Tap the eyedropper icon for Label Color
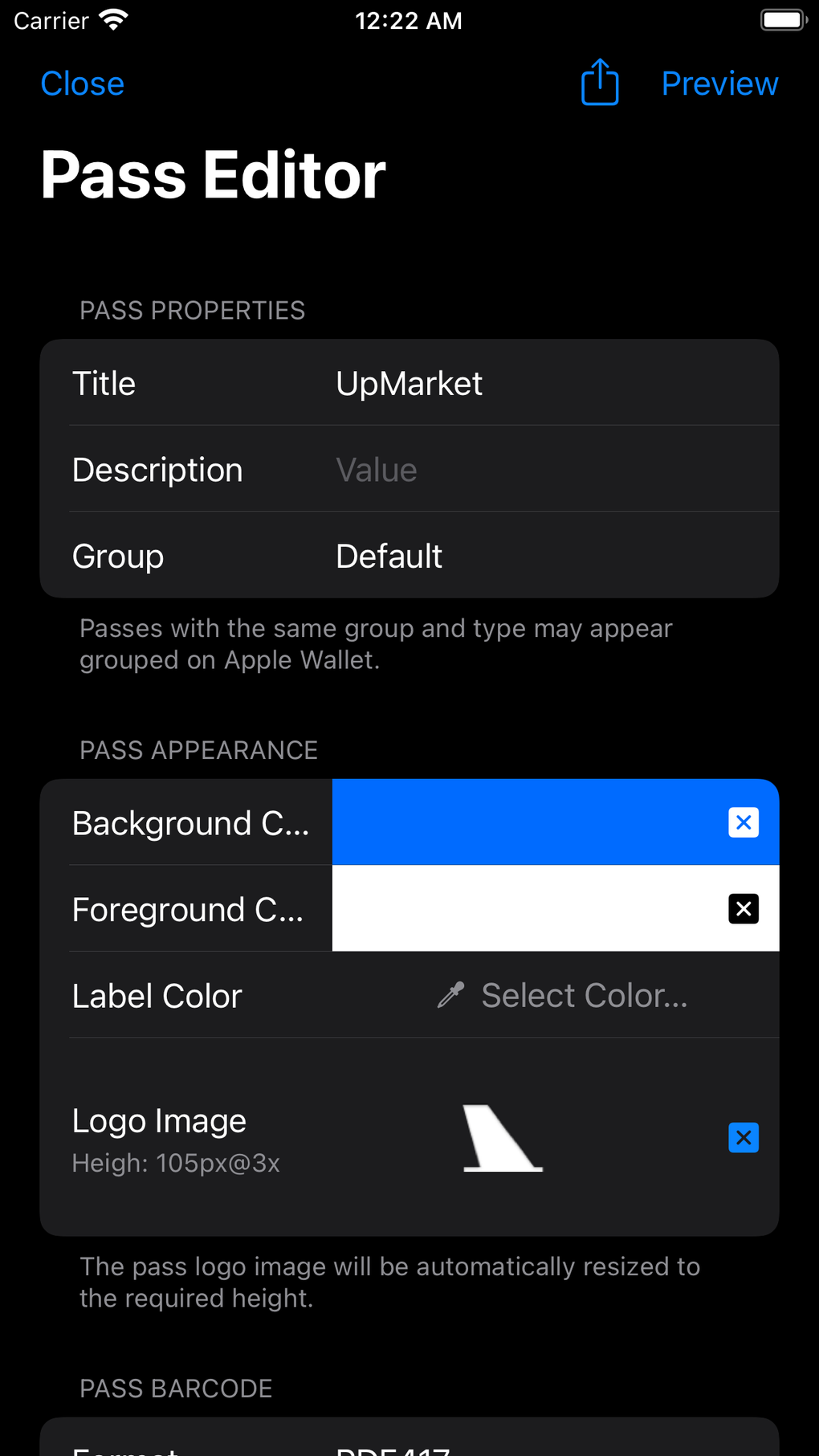 pyautogui.click(x=451, y=995)
